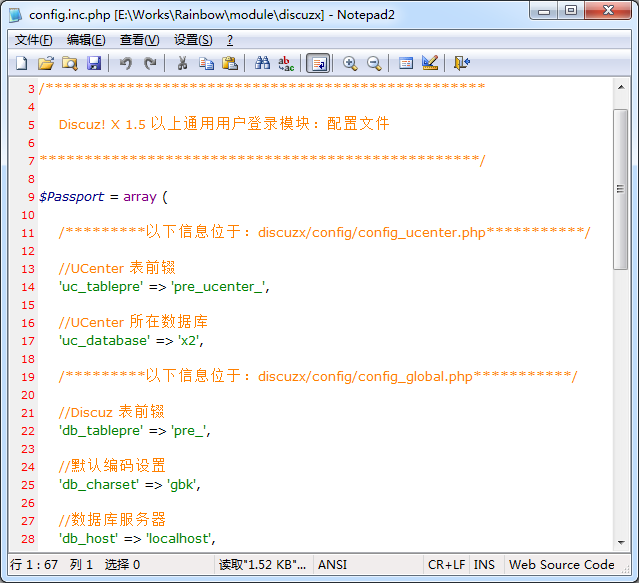
Task: Click the Open file folder icon
Action: (45, 63)
